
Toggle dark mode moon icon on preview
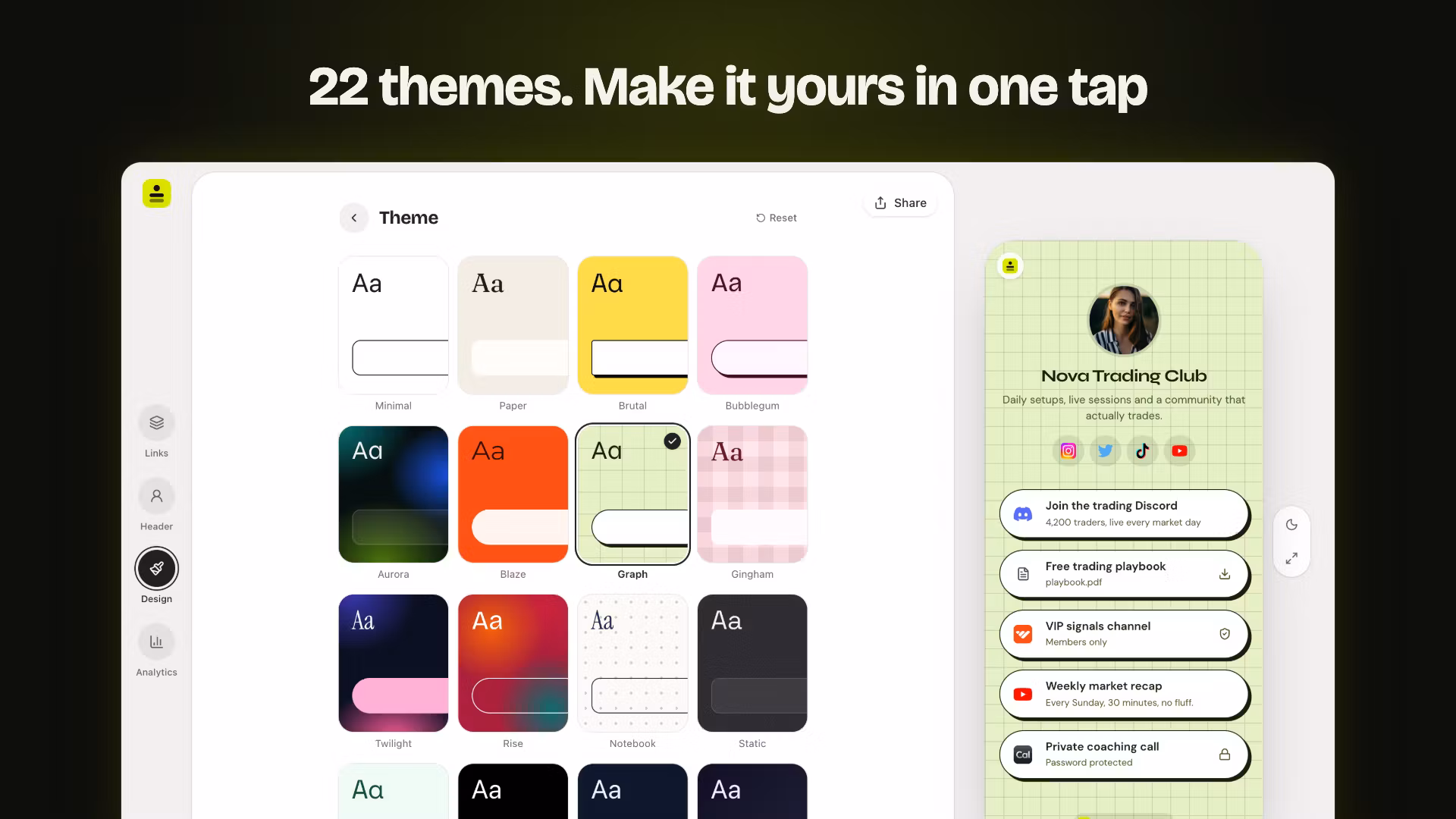(x=1291, y=525)
